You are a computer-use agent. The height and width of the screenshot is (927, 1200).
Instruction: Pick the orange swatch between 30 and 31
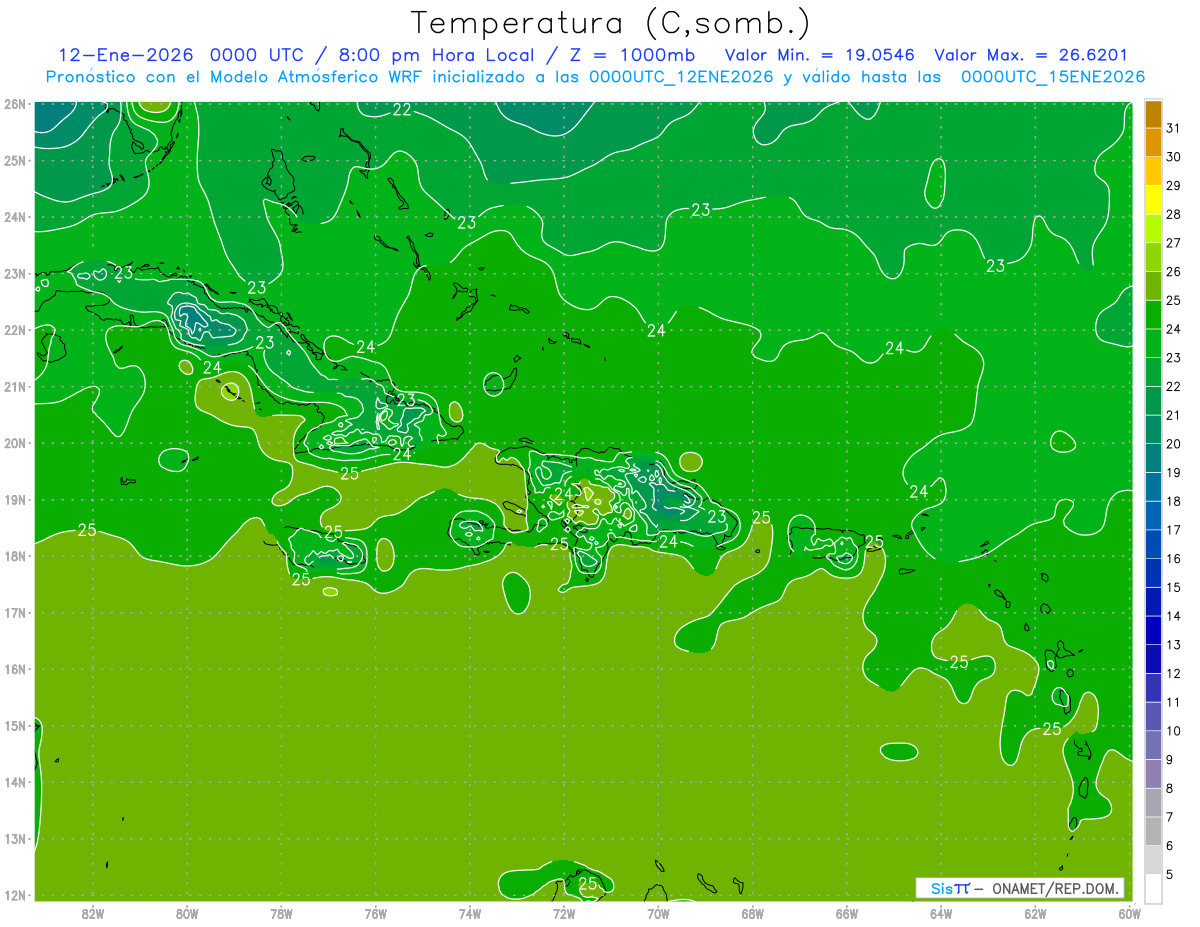1153,142
